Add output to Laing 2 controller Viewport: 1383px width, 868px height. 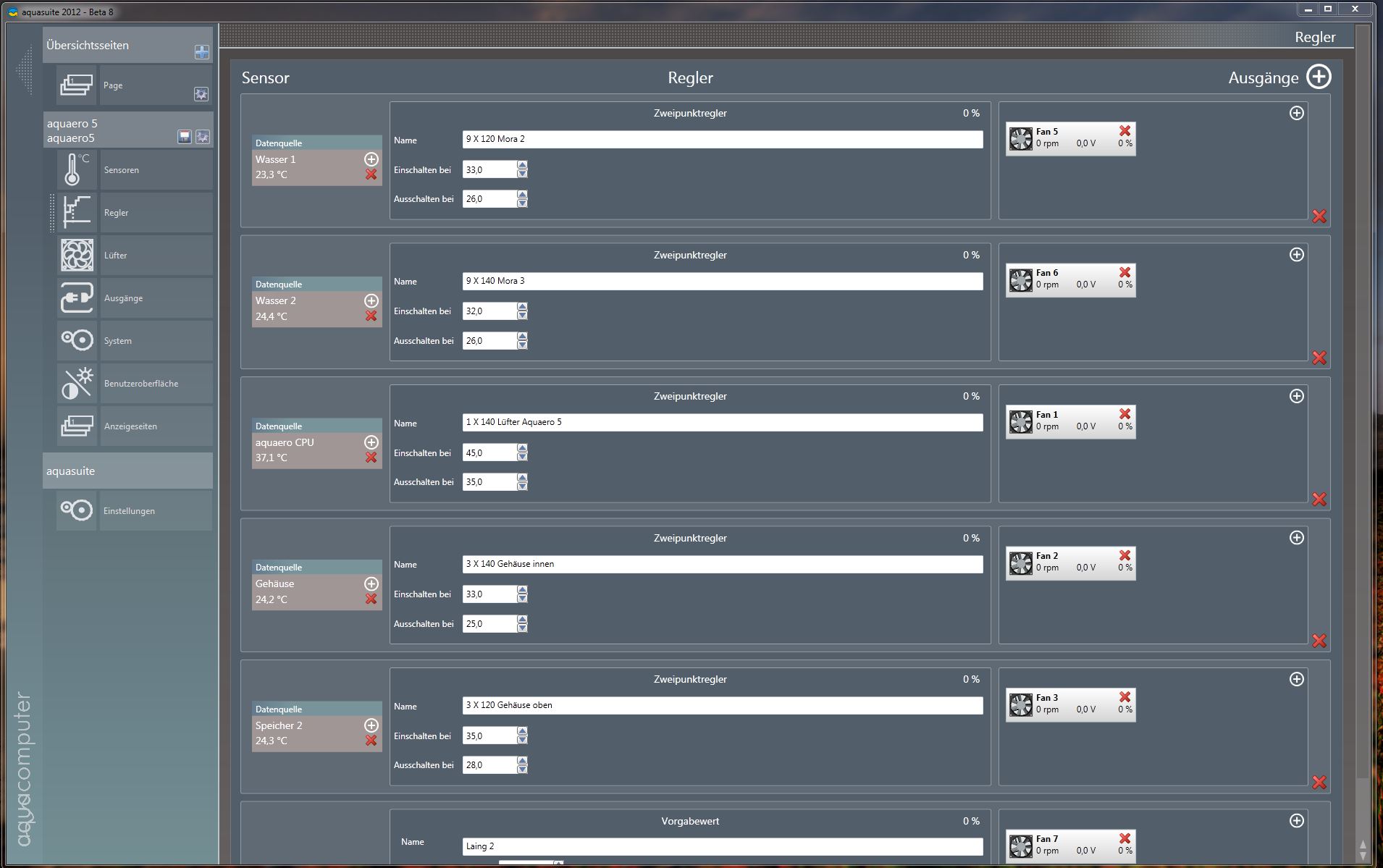1296,821
